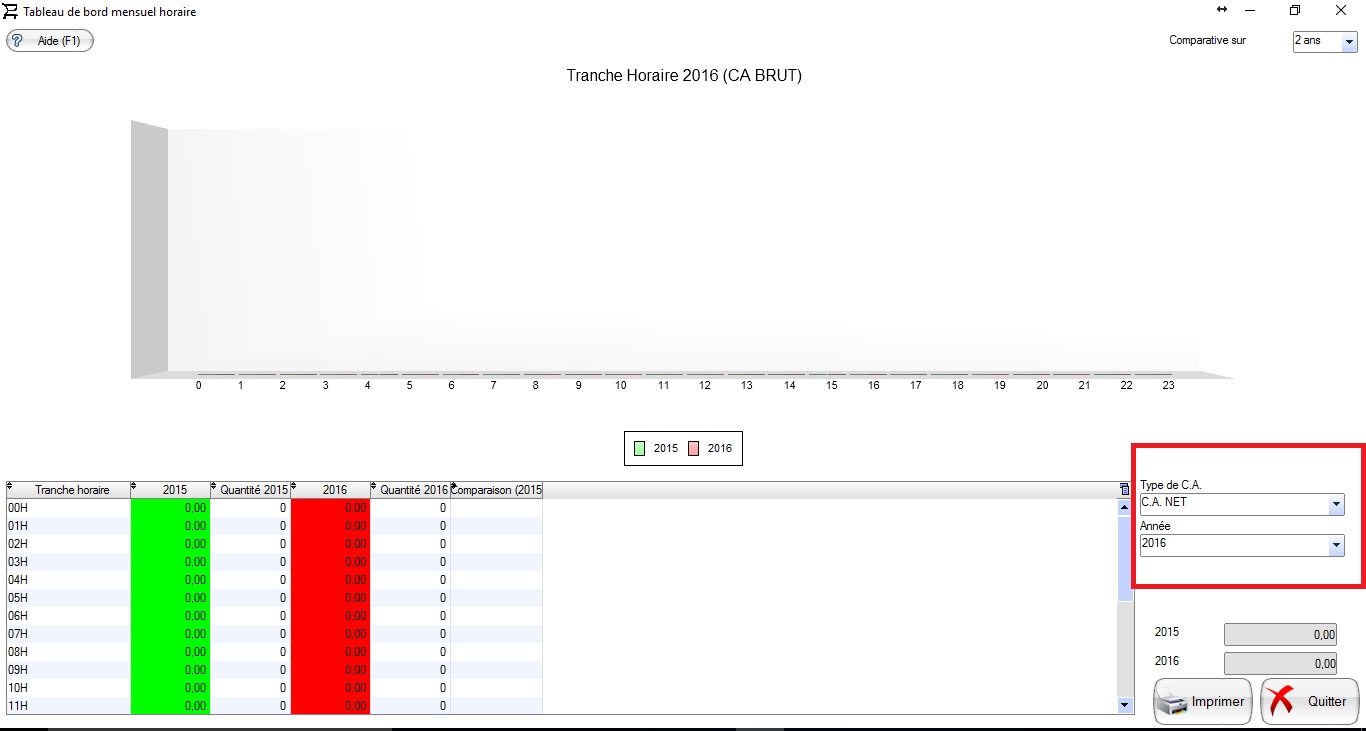Click the red 2016 cell in row 05H
The height and width of the screenshot is (731, 1366).
coord(331,598)
